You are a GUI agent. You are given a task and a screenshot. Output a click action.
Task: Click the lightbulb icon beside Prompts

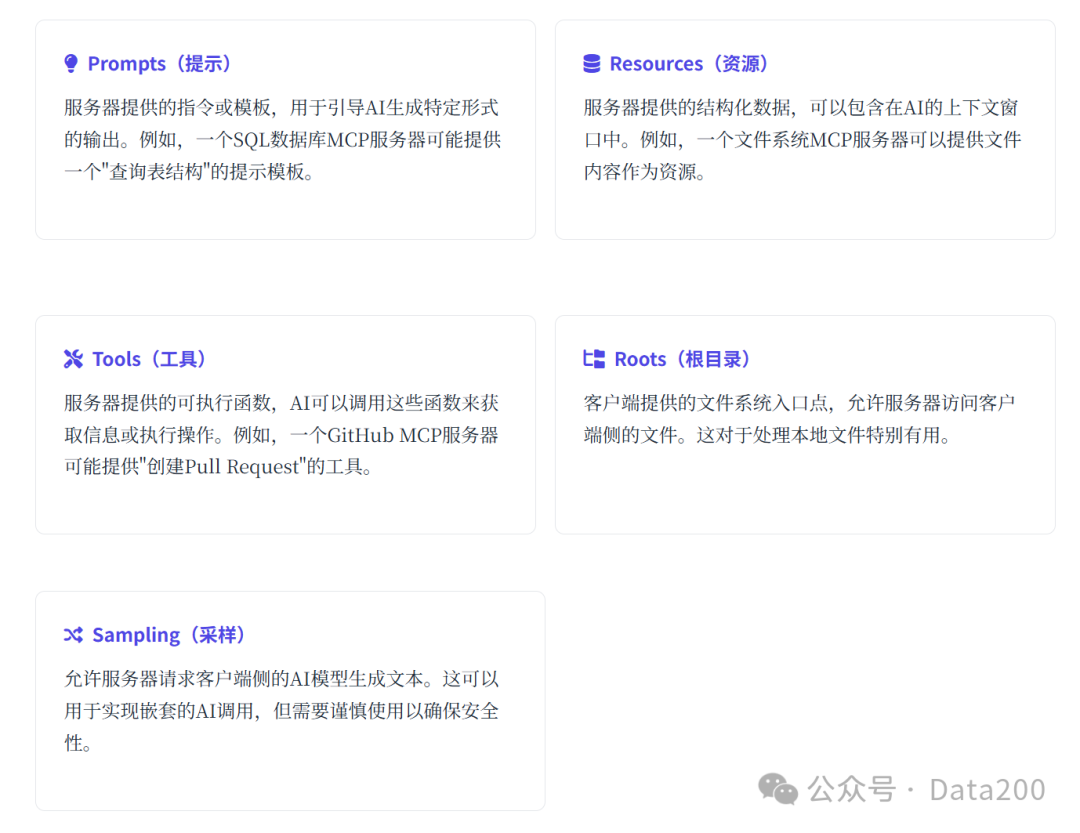[70, 62]
